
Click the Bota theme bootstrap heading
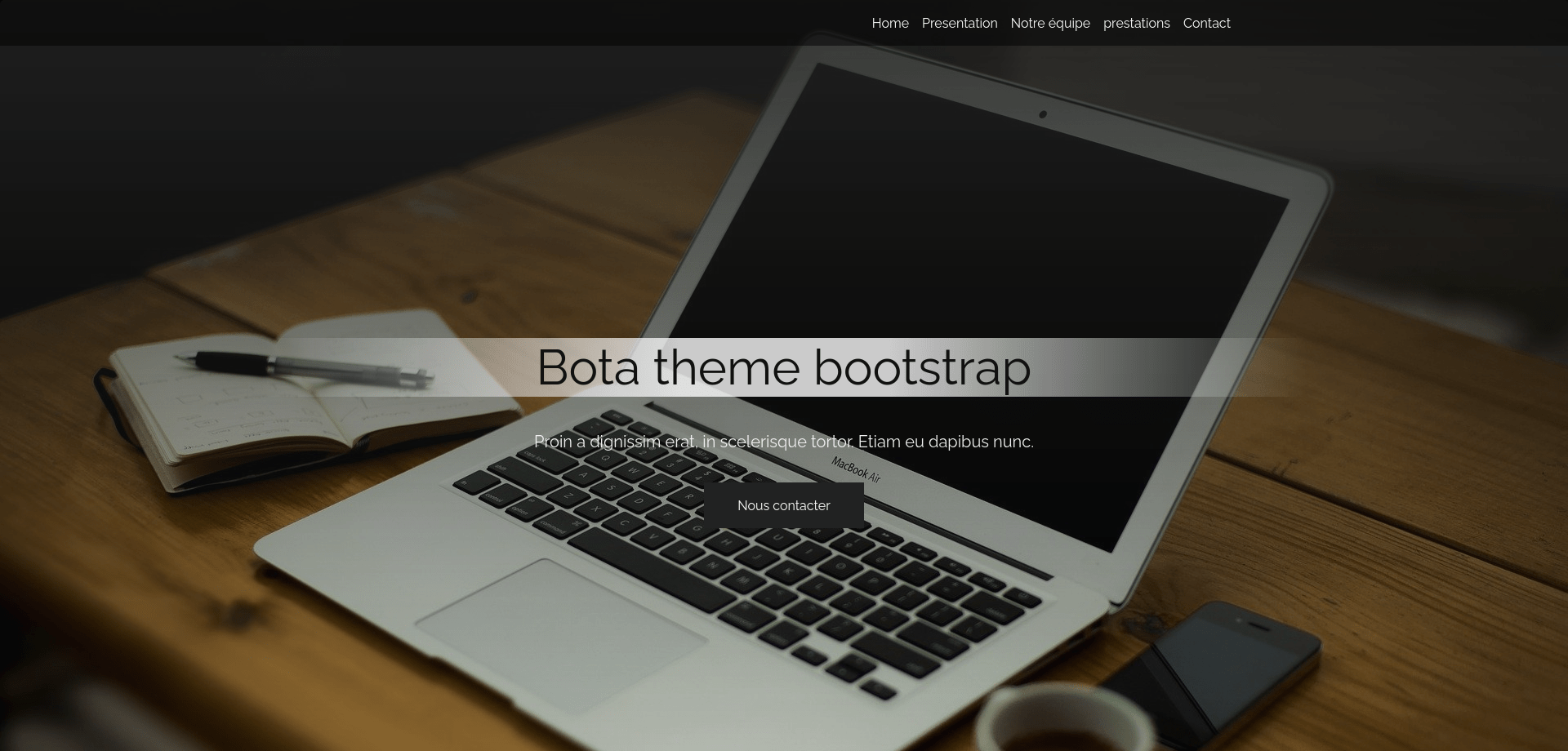tap(783, 367)
